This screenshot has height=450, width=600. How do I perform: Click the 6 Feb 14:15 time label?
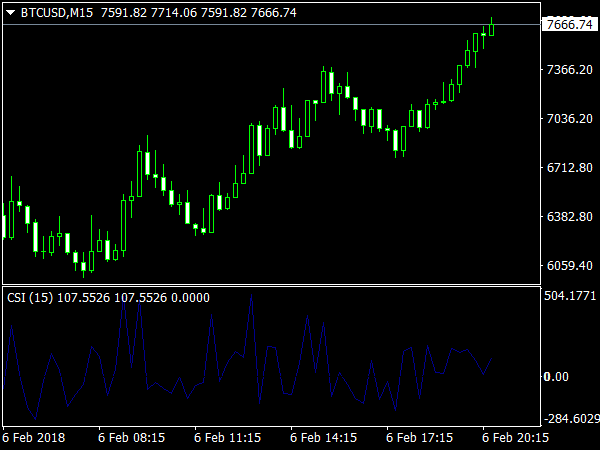(324, 438)
